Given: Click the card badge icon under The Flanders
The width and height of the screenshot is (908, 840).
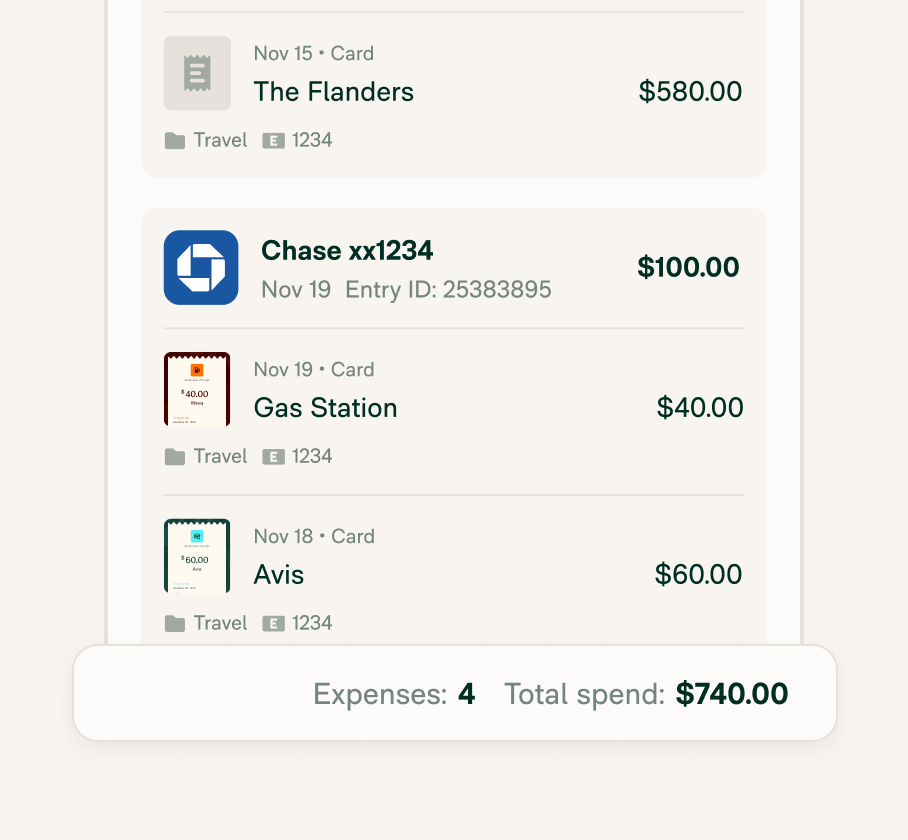Looking at the screenshot, I should pyautogui.click(x=273, y=141).
